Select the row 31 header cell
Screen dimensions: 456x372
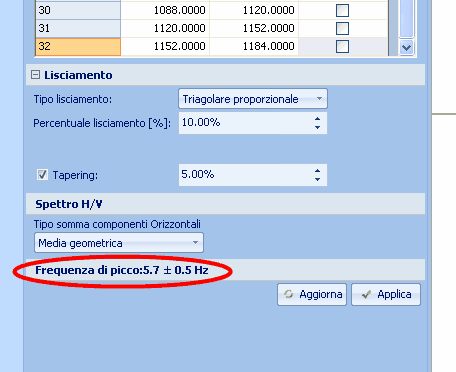(x=78, y=28)
